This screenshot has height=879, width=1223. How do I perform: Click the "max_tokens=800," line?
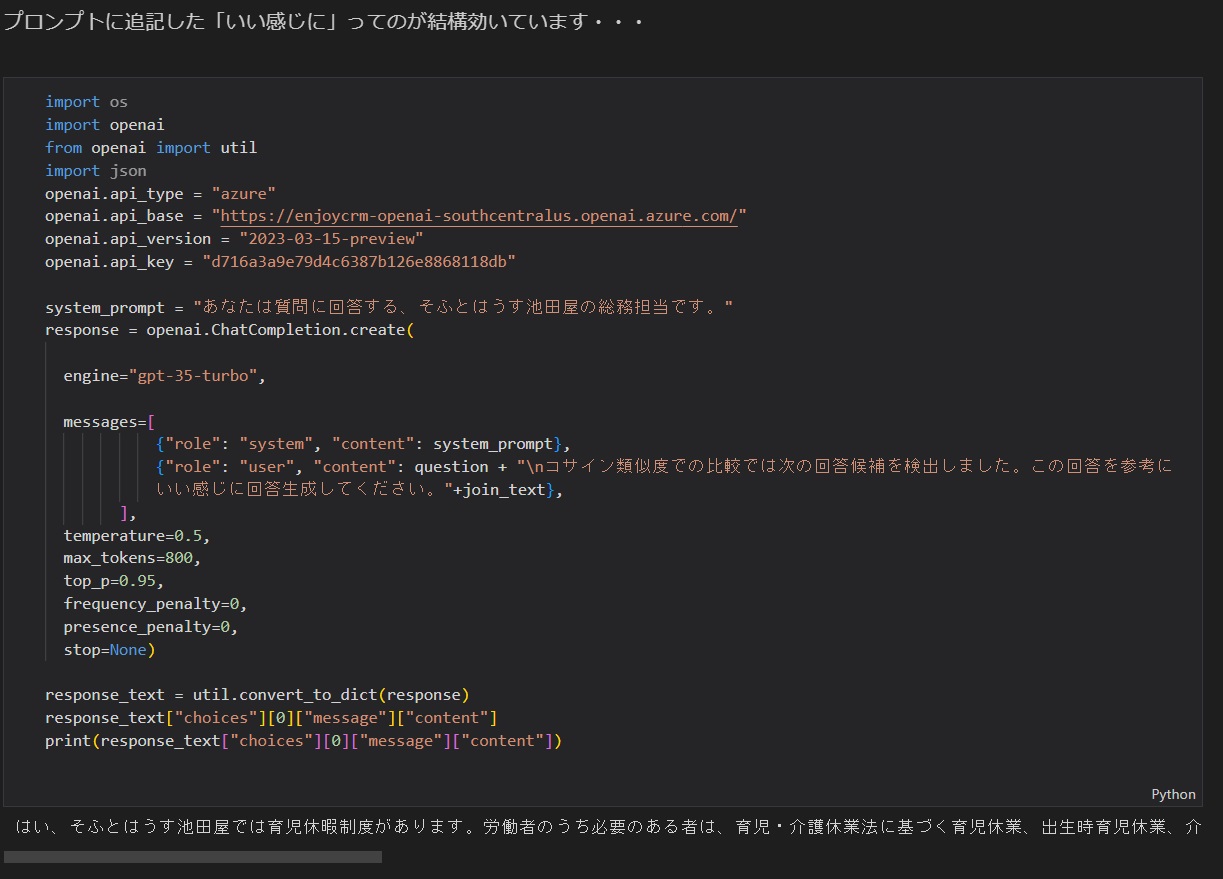(132, 558)
